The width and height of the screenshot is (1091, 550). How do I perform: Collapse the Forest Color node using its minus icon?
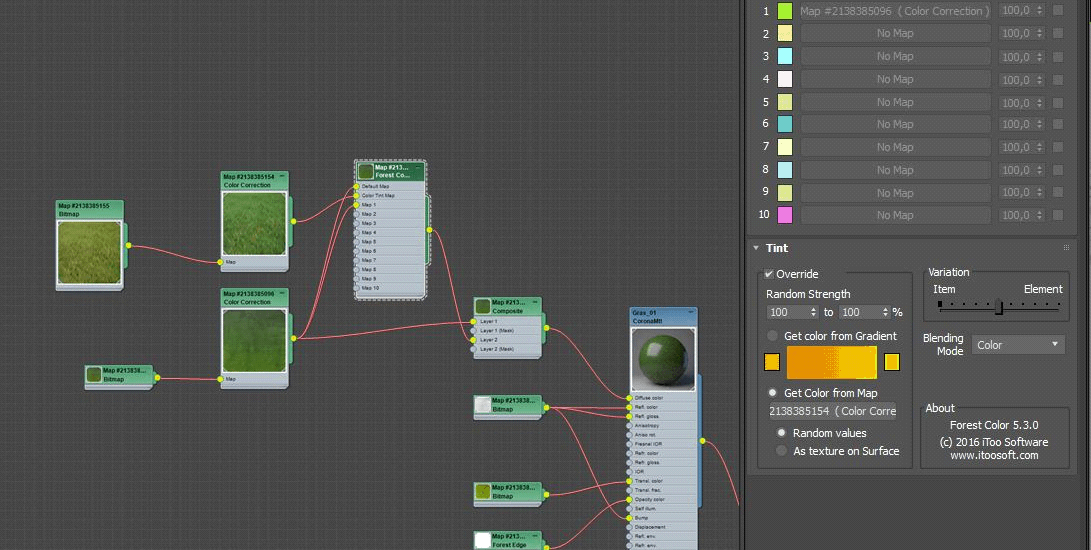[419, 165]
